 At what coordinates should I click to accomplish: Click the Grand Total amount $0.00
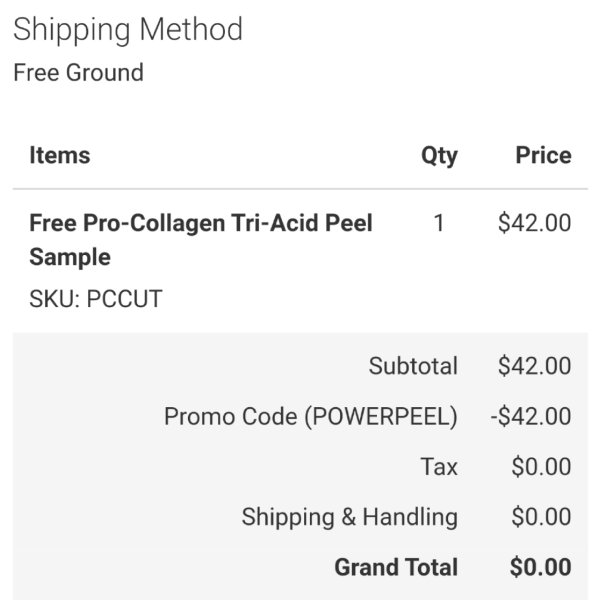[541, 567]
